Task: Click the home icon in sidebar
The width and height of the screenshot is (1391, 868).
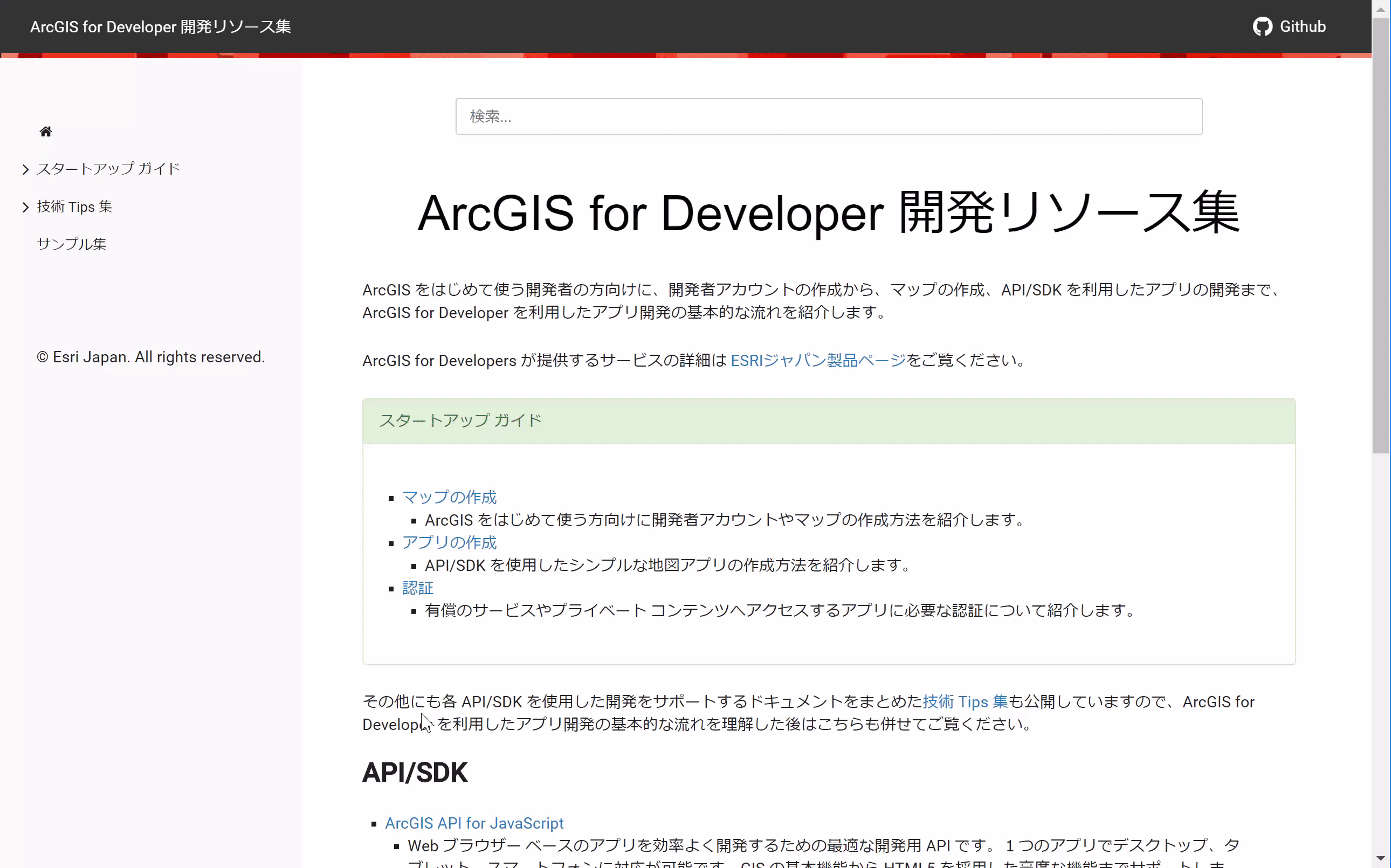Action: [x=45, y=132]
